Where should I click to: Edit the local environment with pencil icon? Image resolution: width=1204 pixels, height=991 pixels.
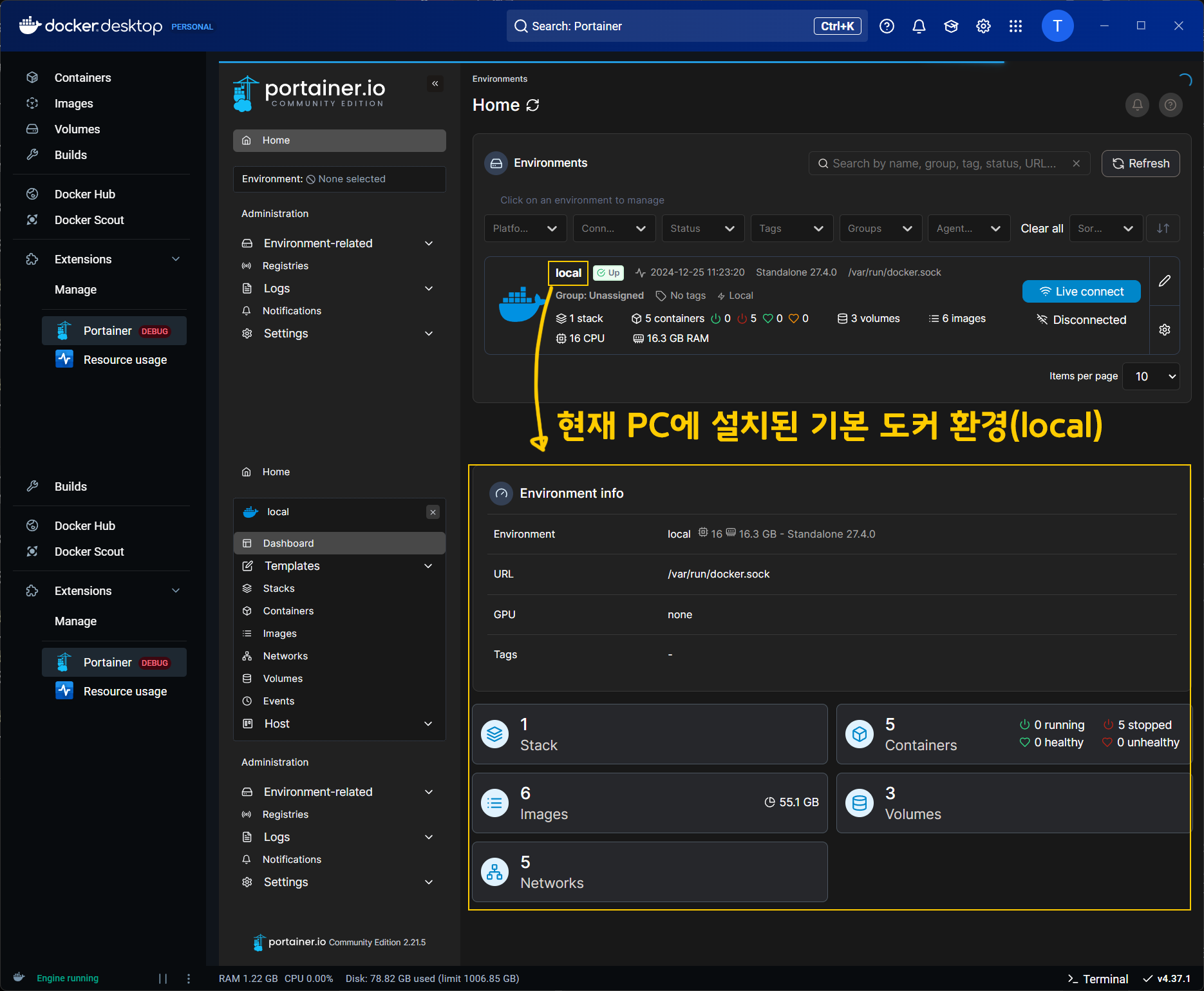pos(1165,281)
